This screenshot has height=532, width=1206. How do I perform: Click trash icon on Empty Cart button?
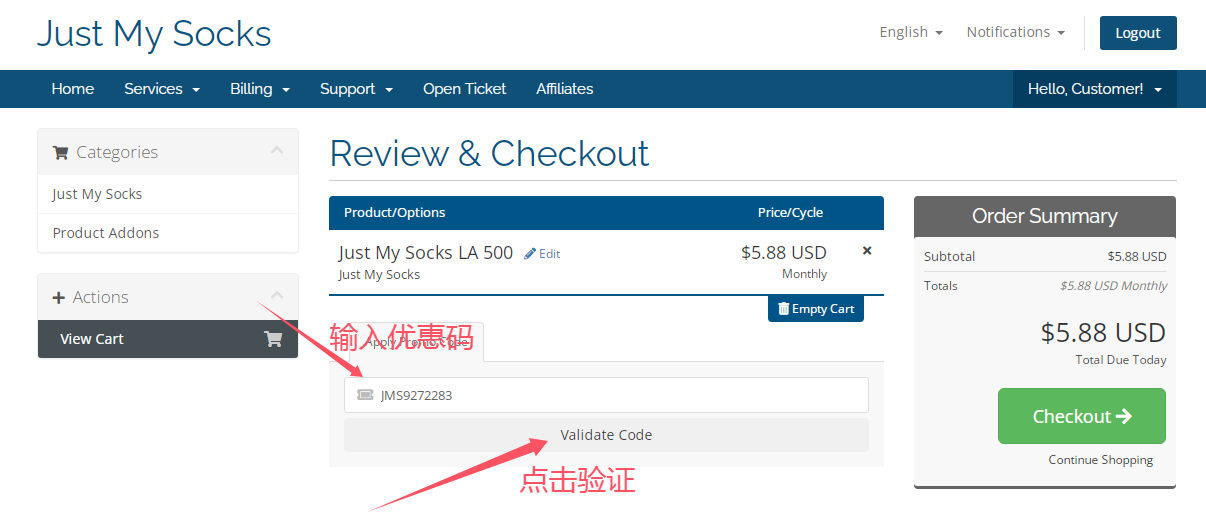(783, 309)
